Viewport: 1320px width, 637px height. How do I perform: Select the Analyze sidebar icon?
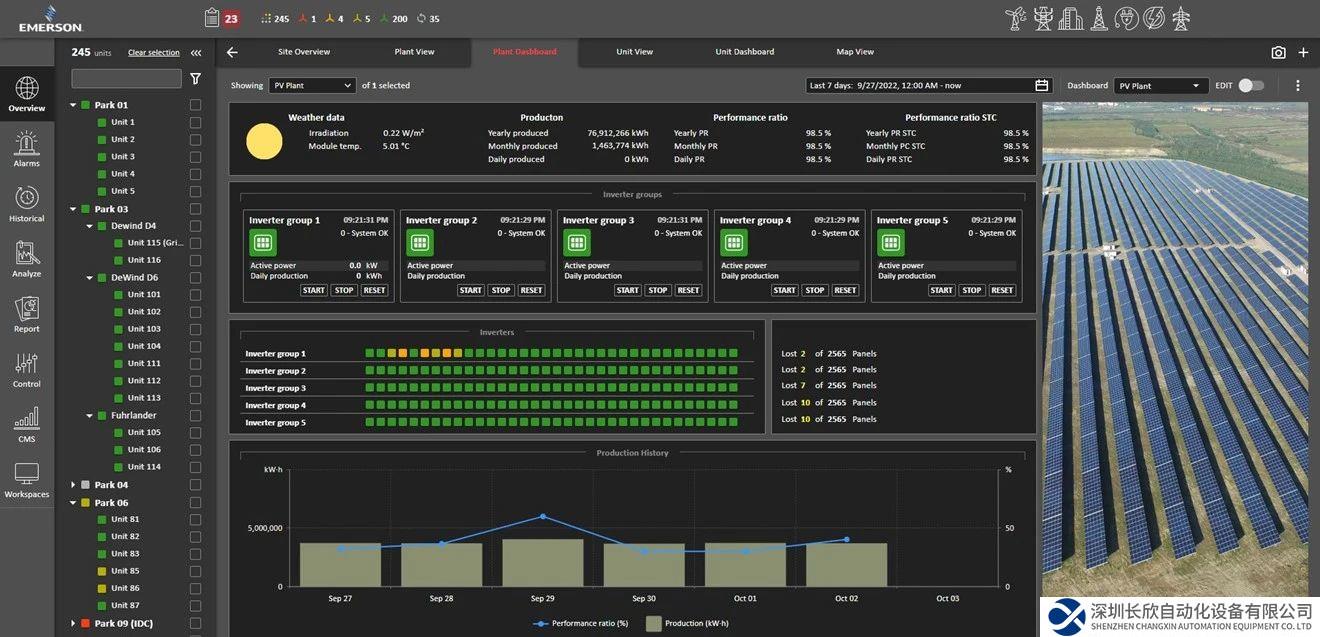pos(27,259)
